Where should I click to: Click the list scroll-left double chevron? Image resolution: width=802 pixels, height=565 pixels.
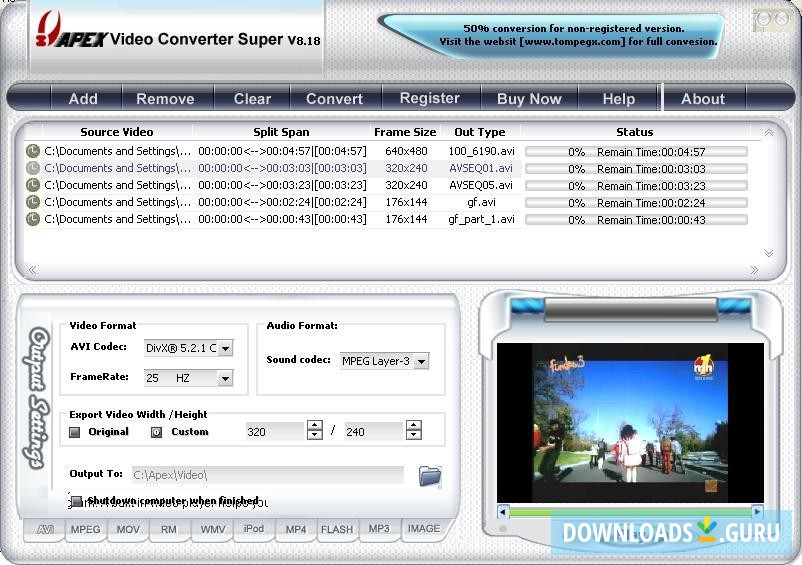[x=32, y=270]
